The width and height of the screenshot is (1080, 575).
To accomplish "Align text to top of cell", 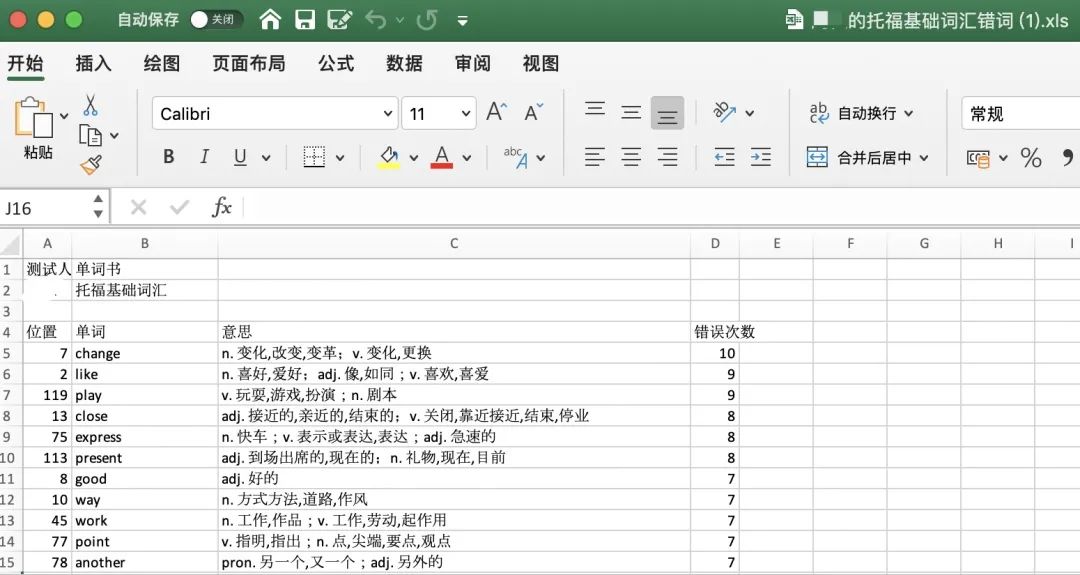I will (x=595, y=110).
